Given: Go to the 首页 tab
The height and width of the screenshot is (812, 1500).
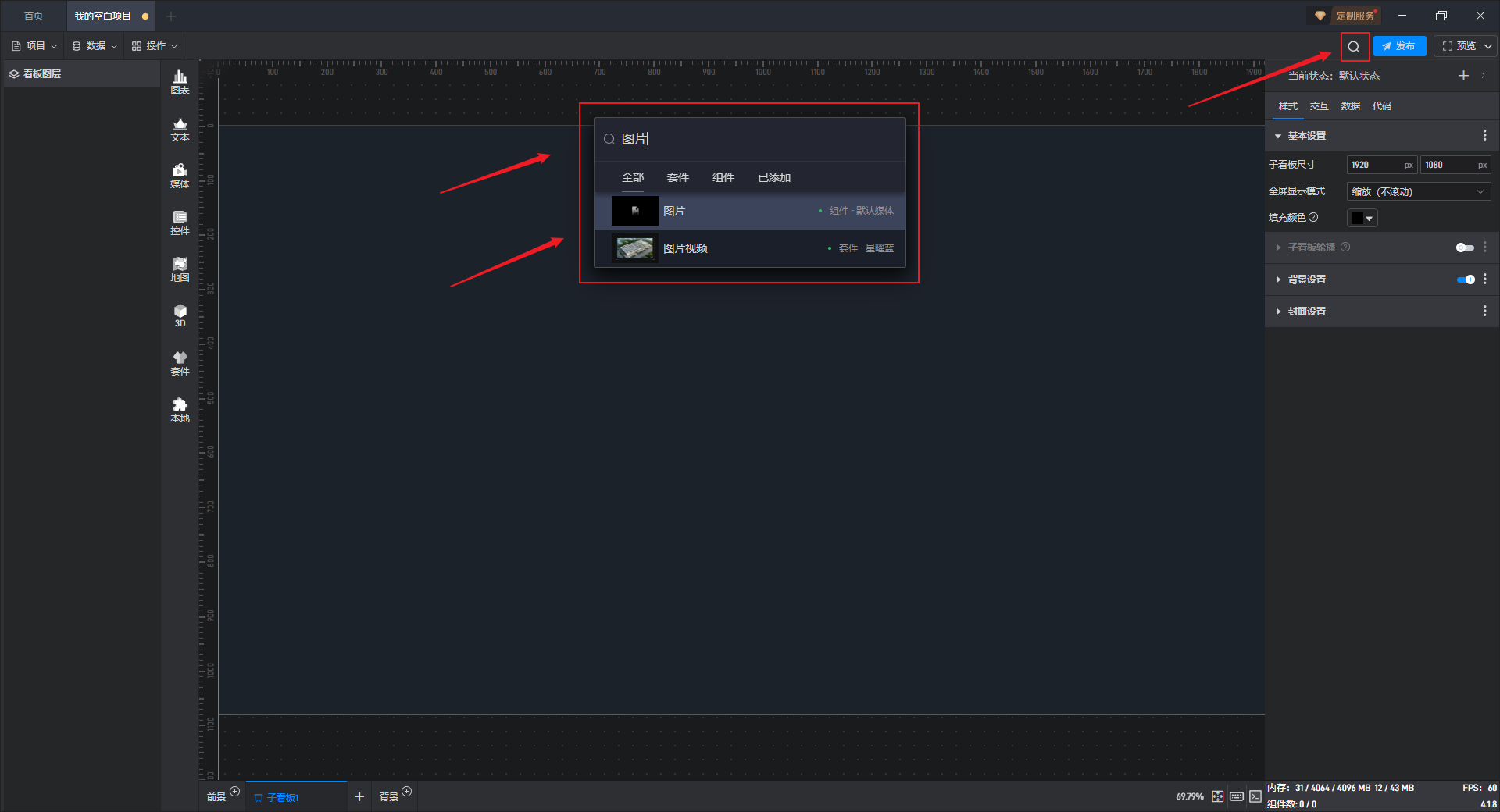Looking at the screenshot, I should [x=34, y=16].
